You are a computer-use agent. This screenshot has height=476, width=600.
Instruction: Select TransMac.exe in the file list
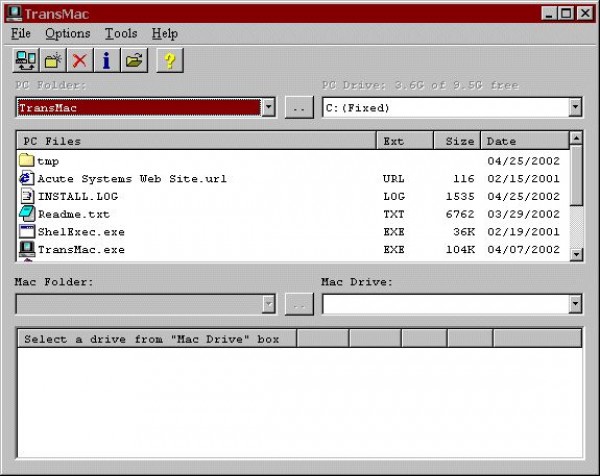80,250
